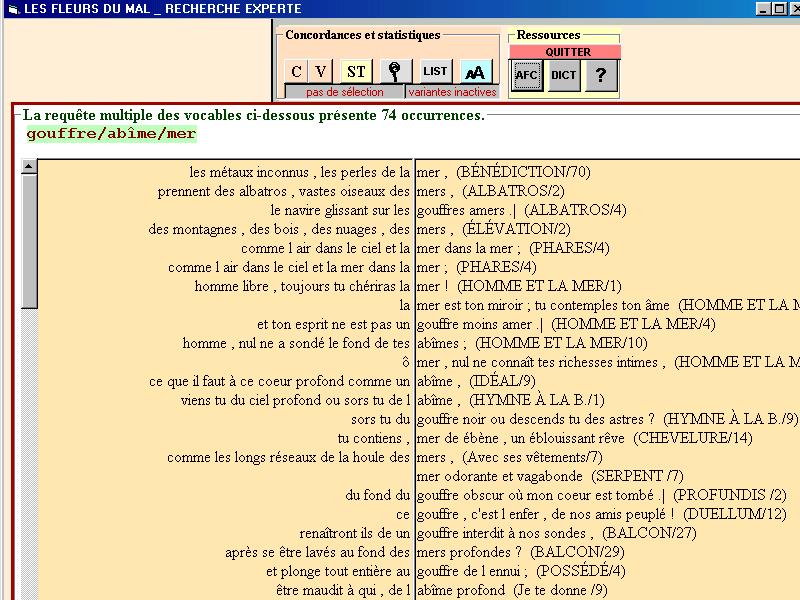
Task: Click left context 'et plonge tout entière au'
Action: [x=338, y=571]
